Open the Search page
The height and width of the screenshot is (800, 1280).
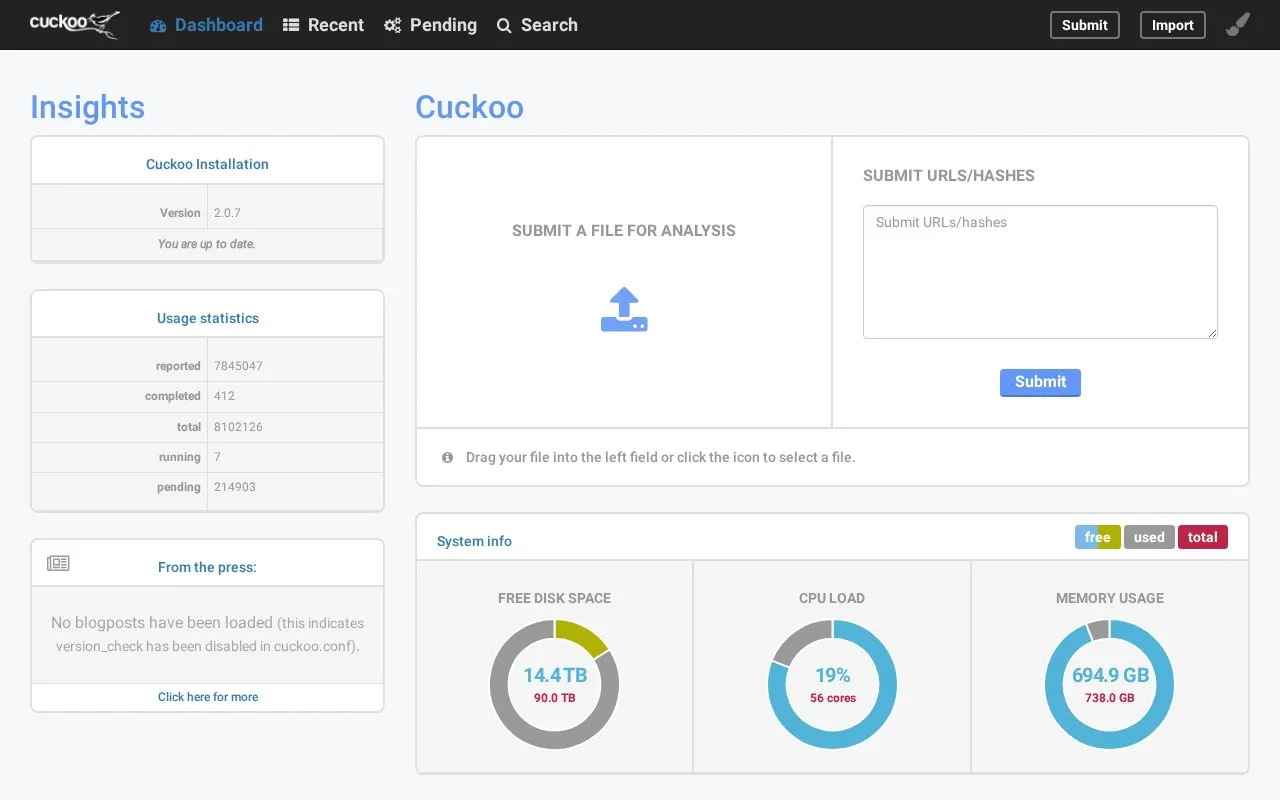click(537, 25)
